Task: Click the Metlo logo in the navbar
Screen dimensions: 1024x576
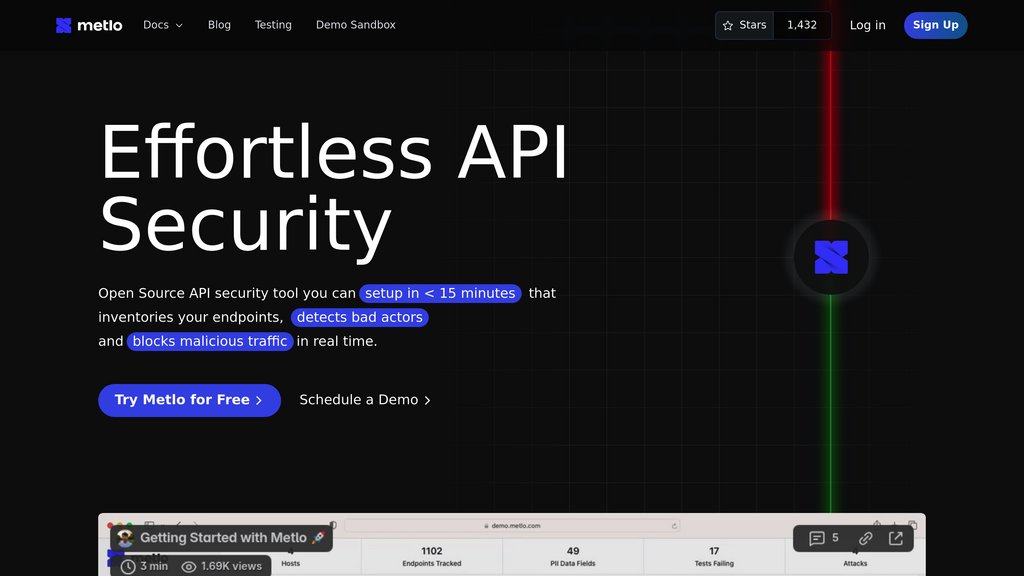Action: pos(88,25)
